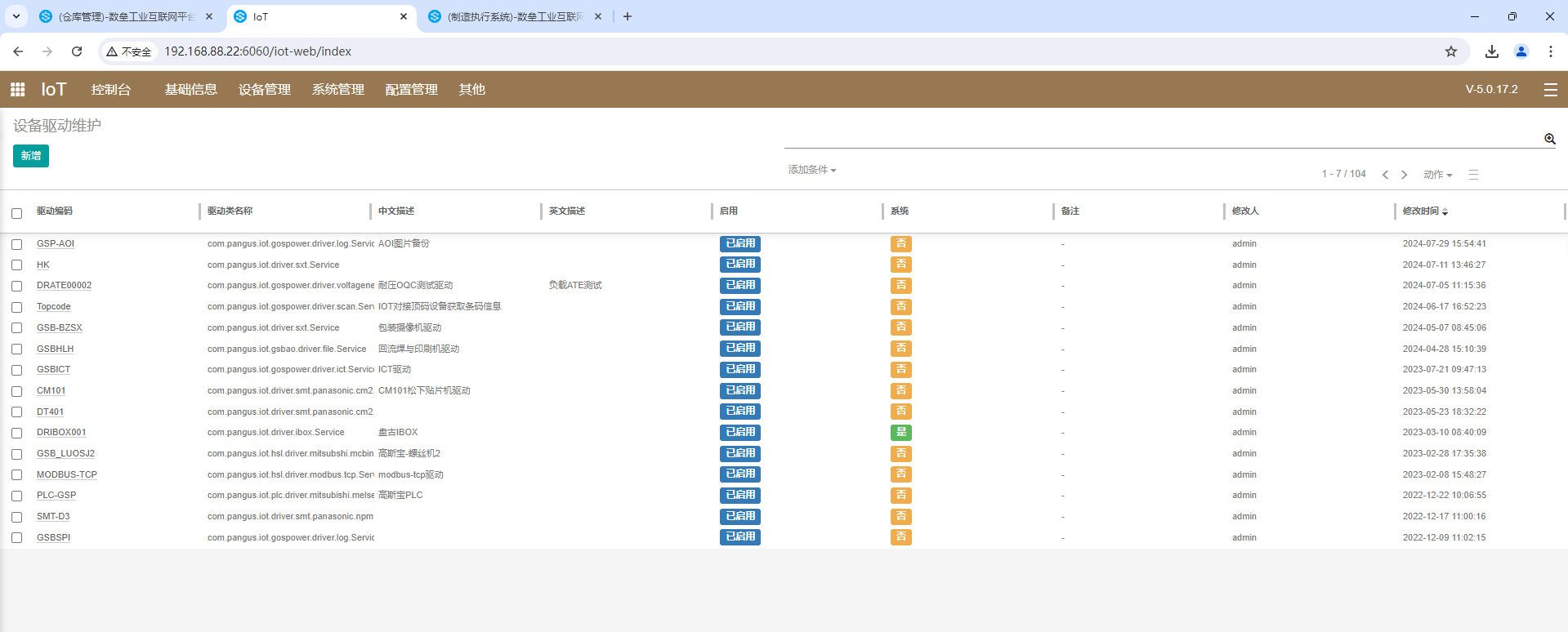Screen dimensions: 1568x632
Task: Expand the 添加条件 dropdown
Action: [811, 170]
